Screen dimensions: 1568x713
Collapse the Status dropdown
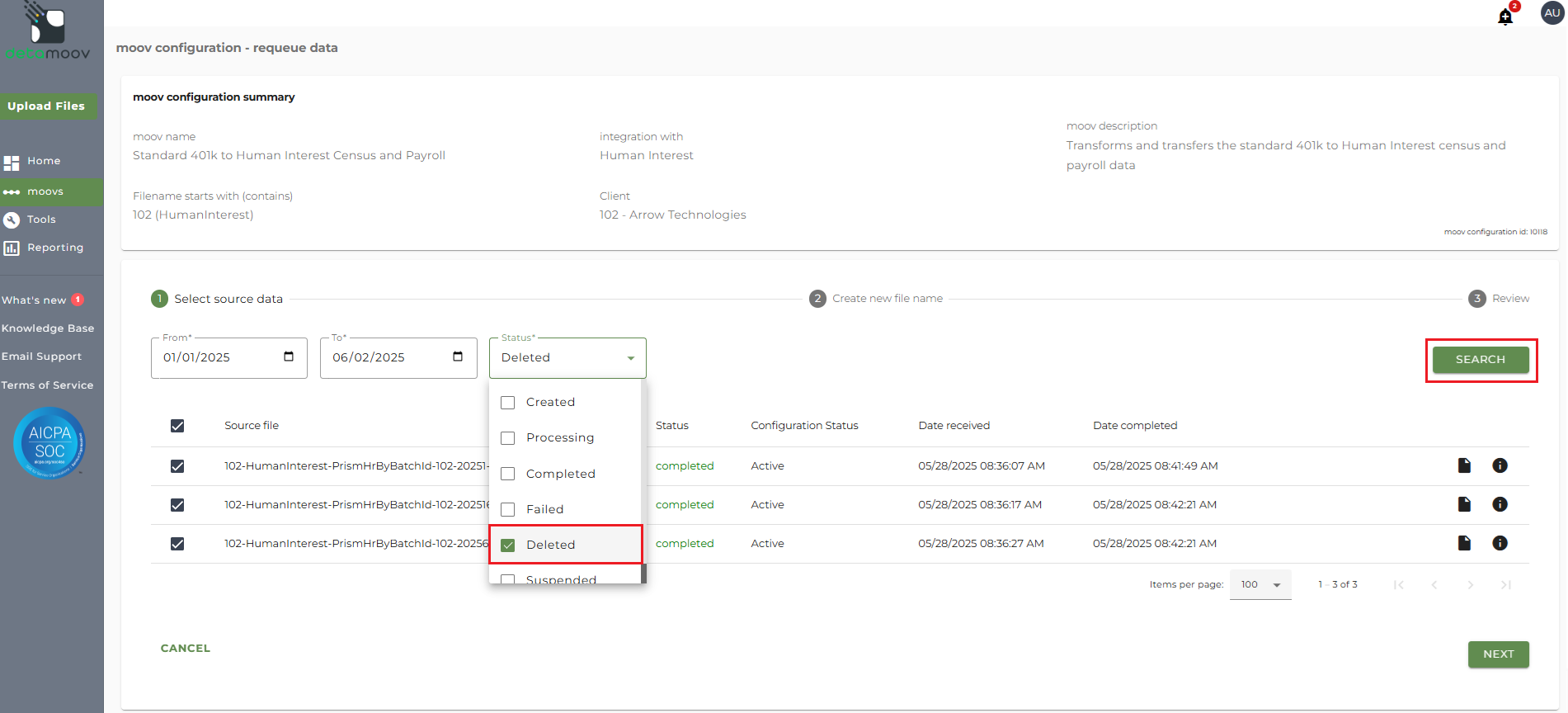[630, 358]
